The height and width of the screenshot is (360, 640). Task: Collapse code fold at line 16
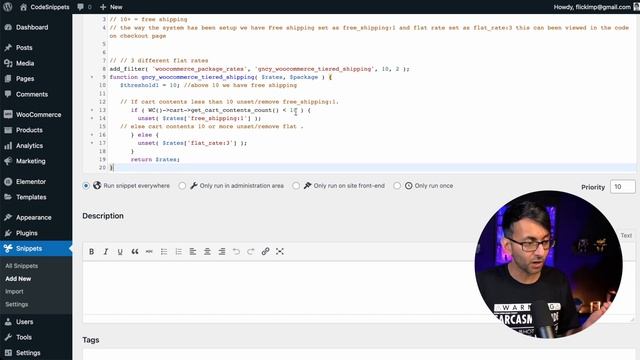click(92, 135)
